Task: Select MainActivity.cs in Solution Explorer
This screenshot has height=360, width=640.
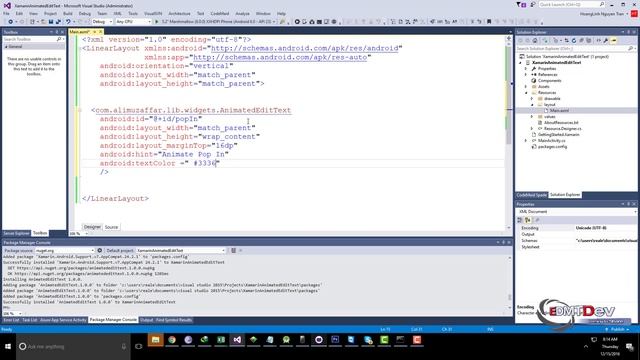Action: [551, 140]
